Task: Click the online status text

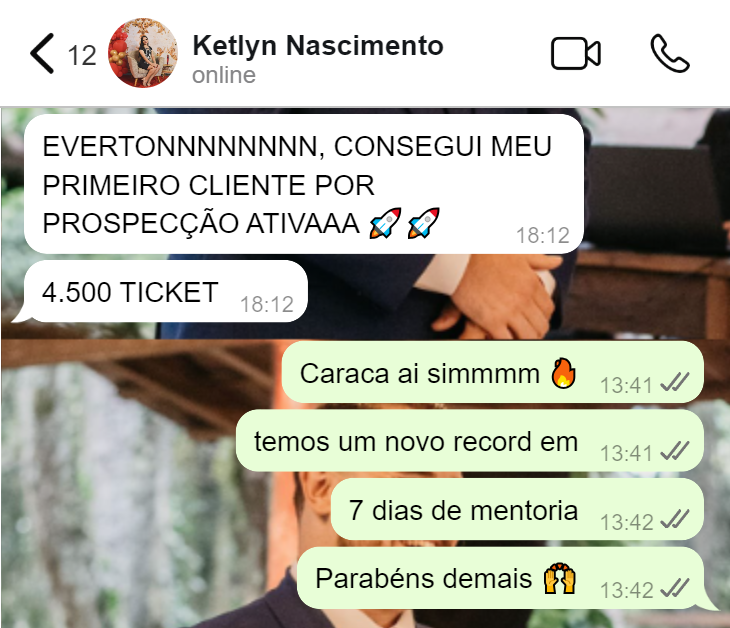Action: (x=224, y=75)
